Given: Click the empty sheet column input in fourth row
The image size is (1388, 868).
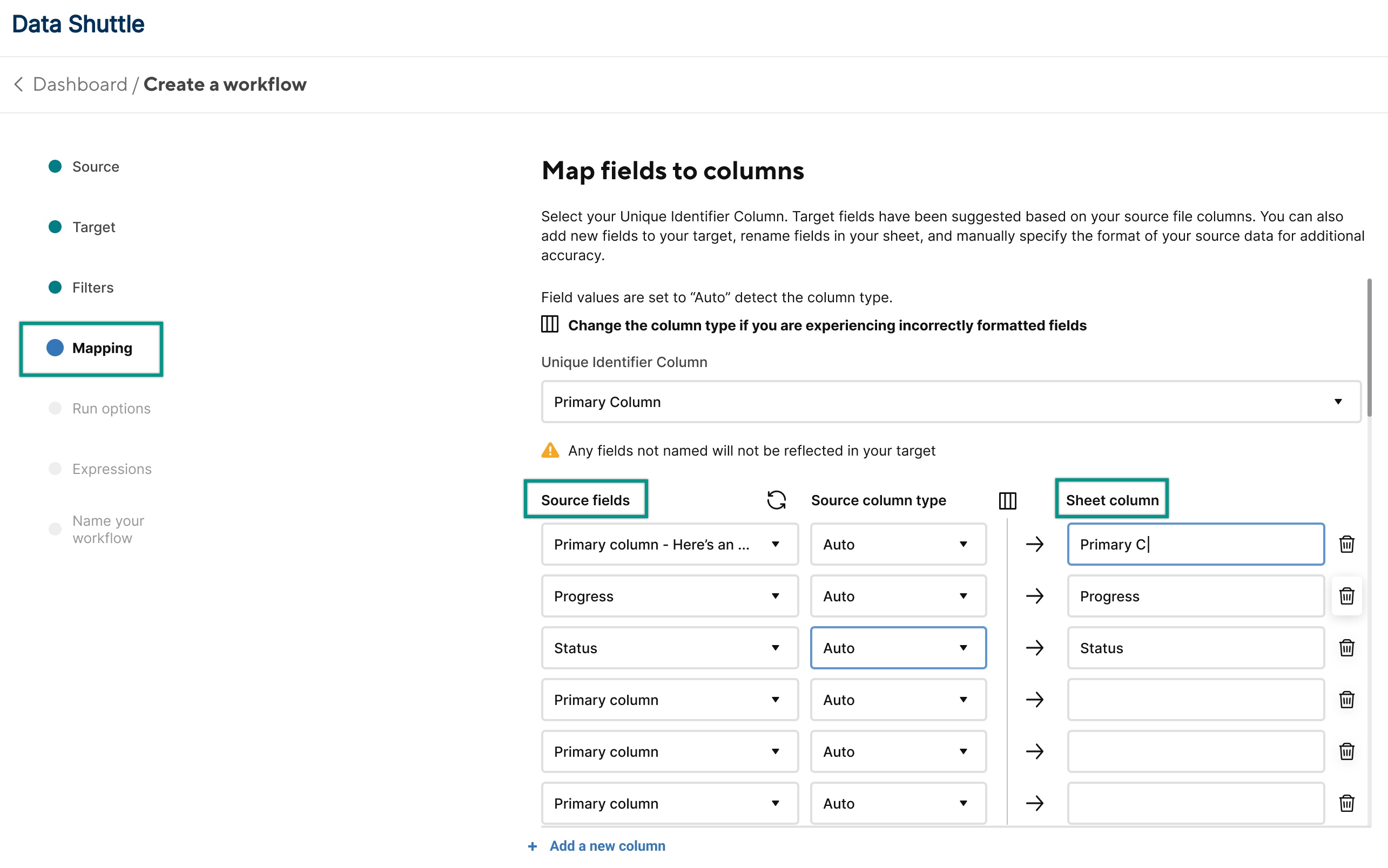Looking at the screenshot, I should [x=1195, y=699].
